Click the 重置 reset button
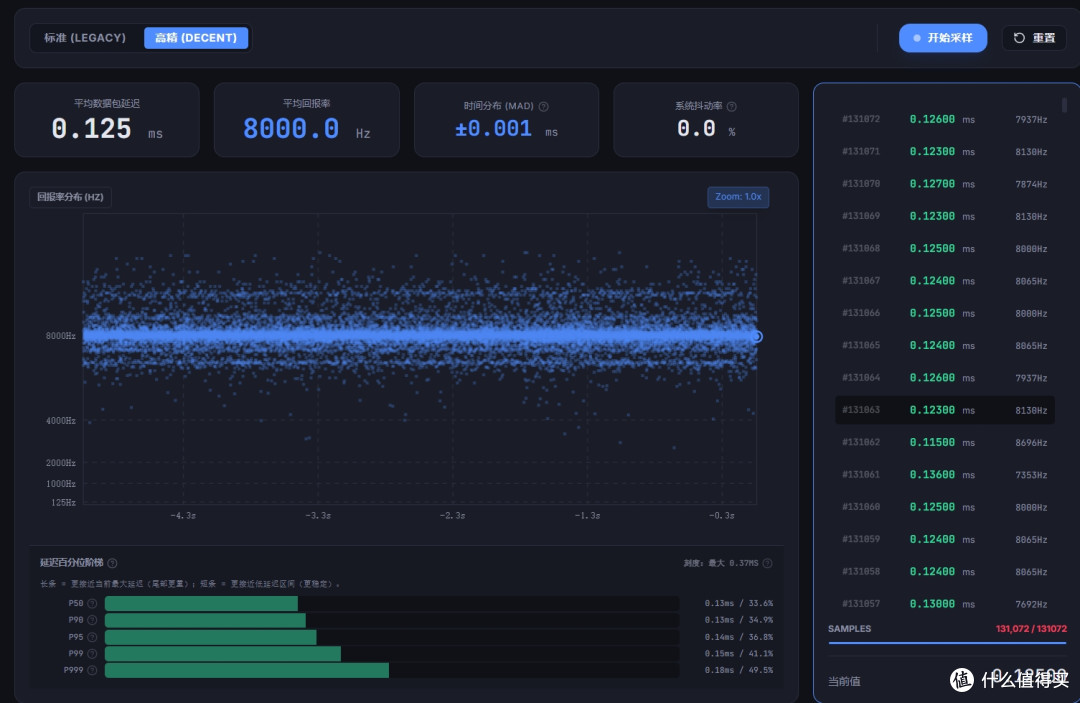1080x703 pixels. pyautogui.click(x=1034, y=38)
